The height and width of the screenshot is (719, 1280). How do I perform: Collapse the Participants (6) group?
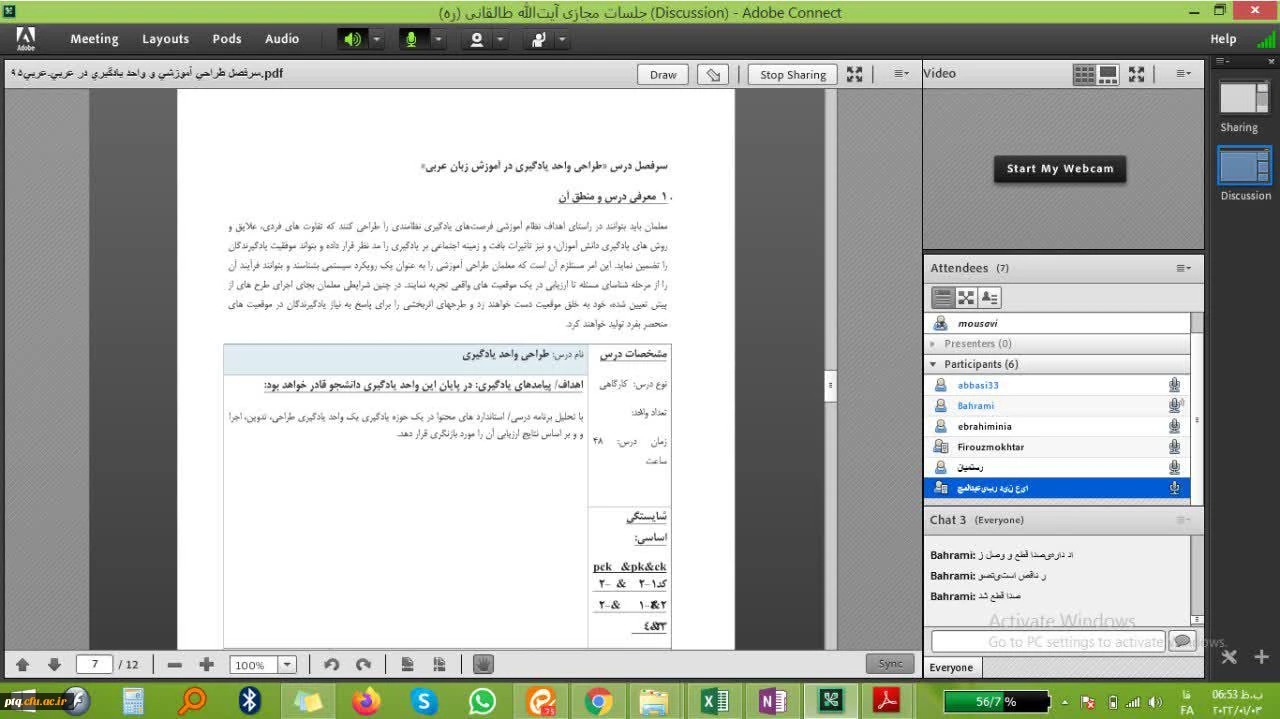(934, 364)
